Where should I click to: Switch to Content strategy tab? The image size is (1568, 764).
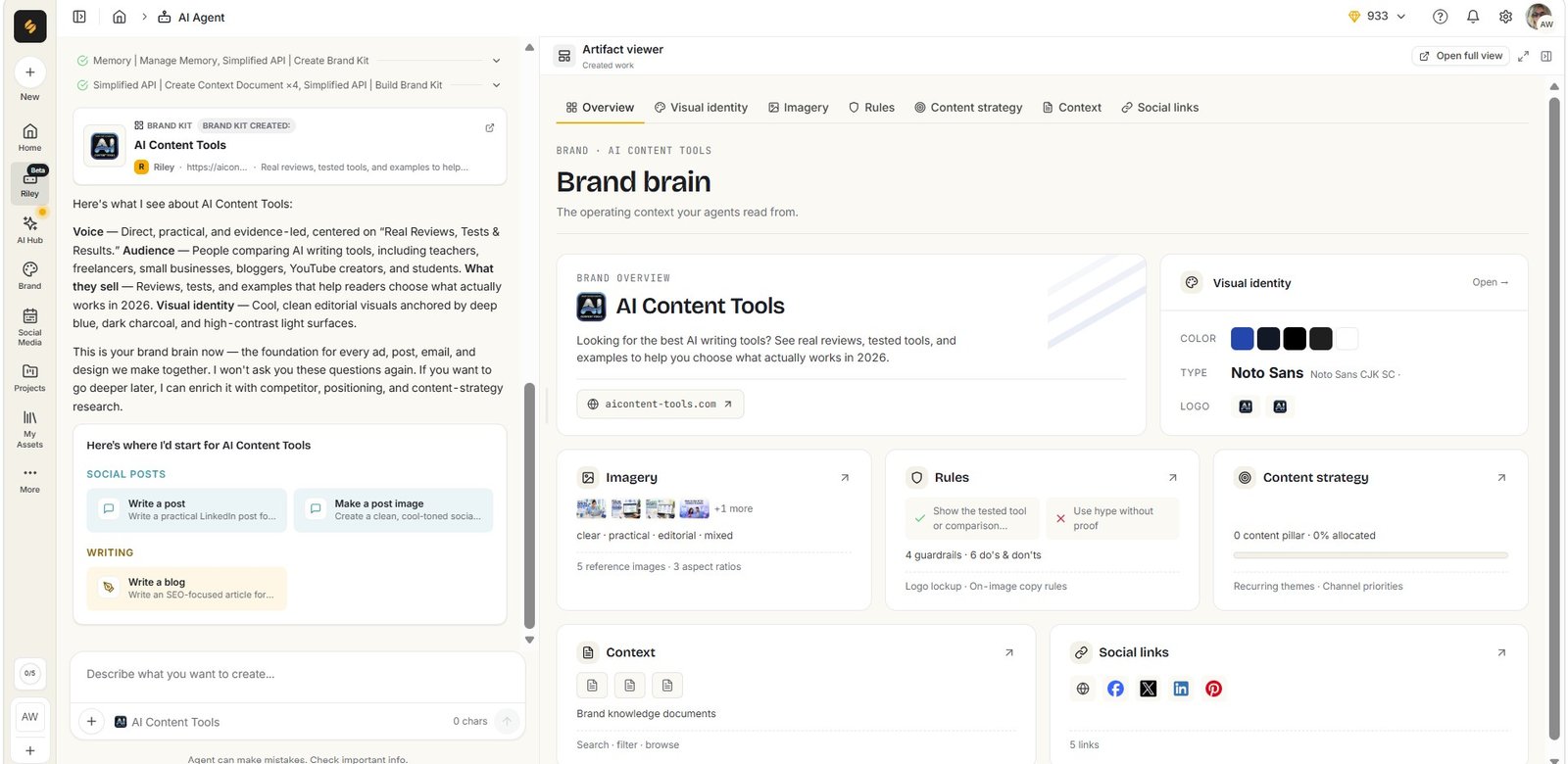[968, 108]
